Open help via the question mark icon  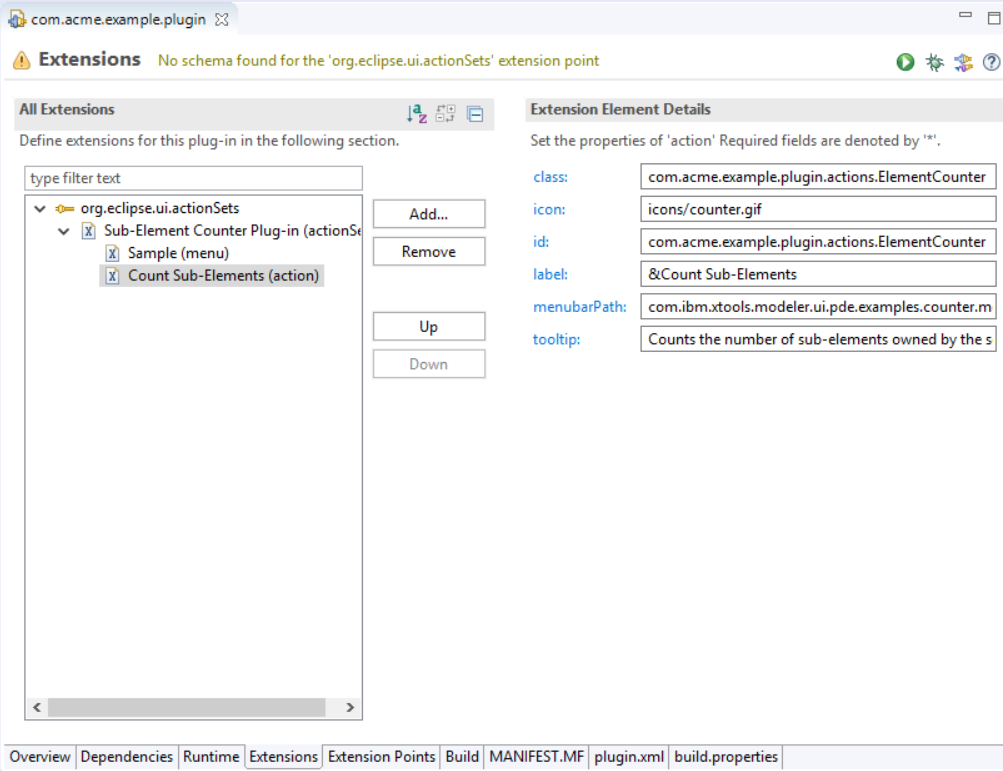991,62
